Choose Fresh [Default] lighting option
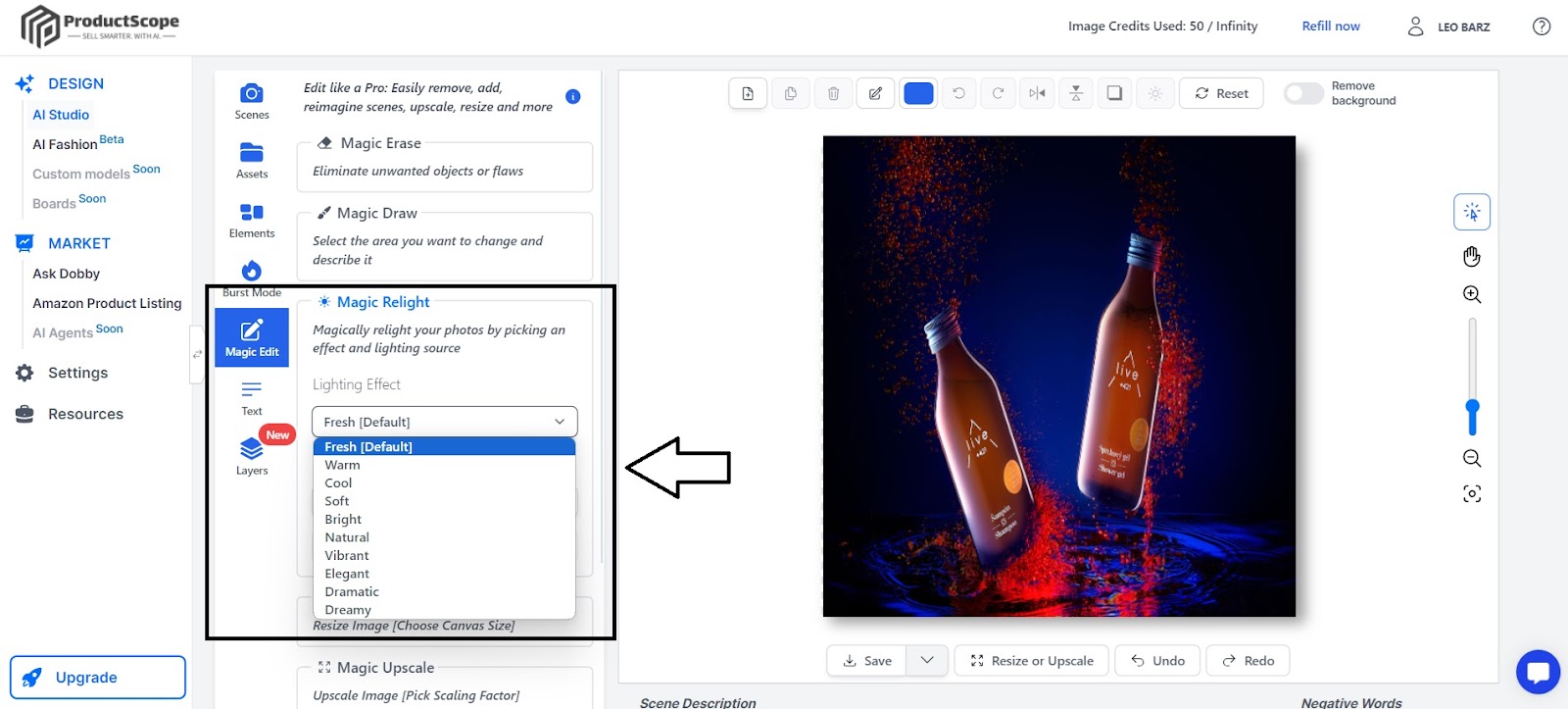Image resolution: width=1568 pixels, height=709 pixels. [444, 446]
